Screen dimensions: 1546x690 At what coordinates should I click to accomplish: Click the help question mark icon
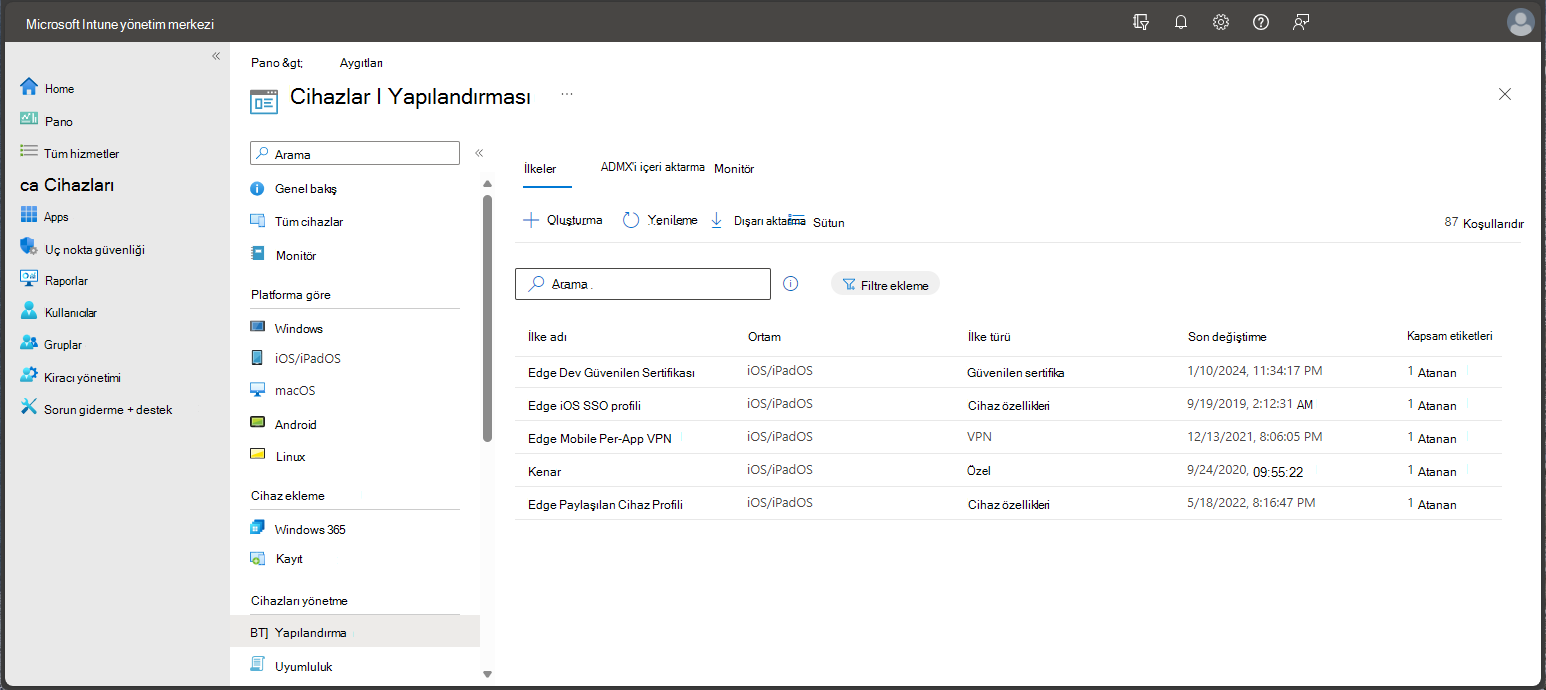click(1261, 22)
